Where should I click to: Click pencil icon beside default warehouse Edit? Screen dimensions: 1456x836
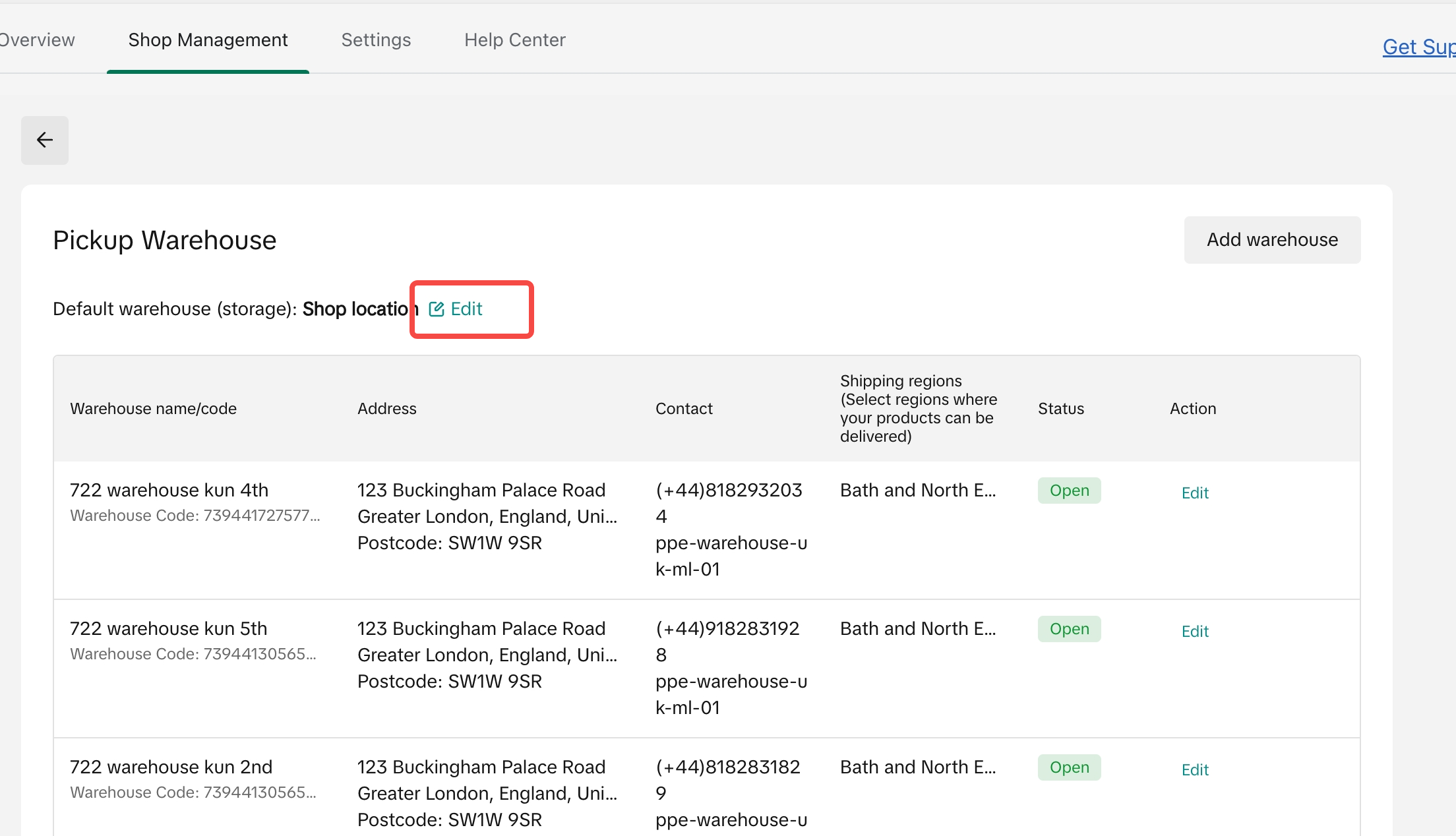tap(436, 309)
